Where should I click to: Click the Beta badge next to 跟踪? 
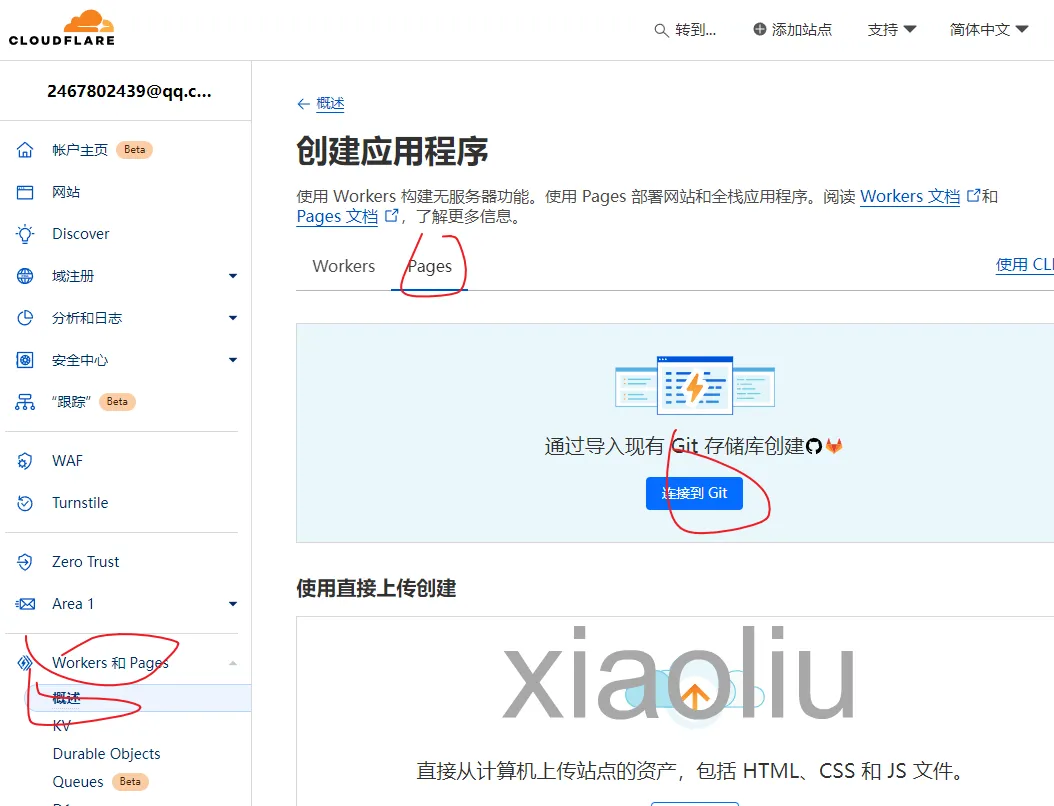[117, 402]
